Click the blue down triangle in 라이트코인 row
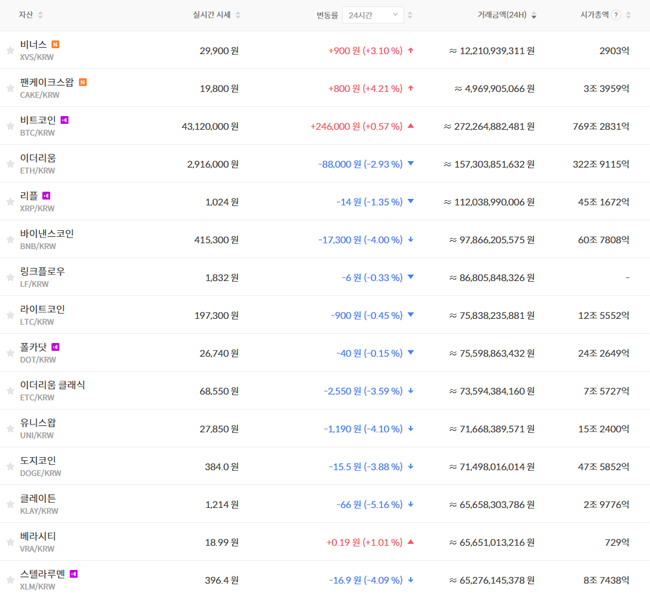The height and width of the screenshot is (596, 650). (411, 315)
